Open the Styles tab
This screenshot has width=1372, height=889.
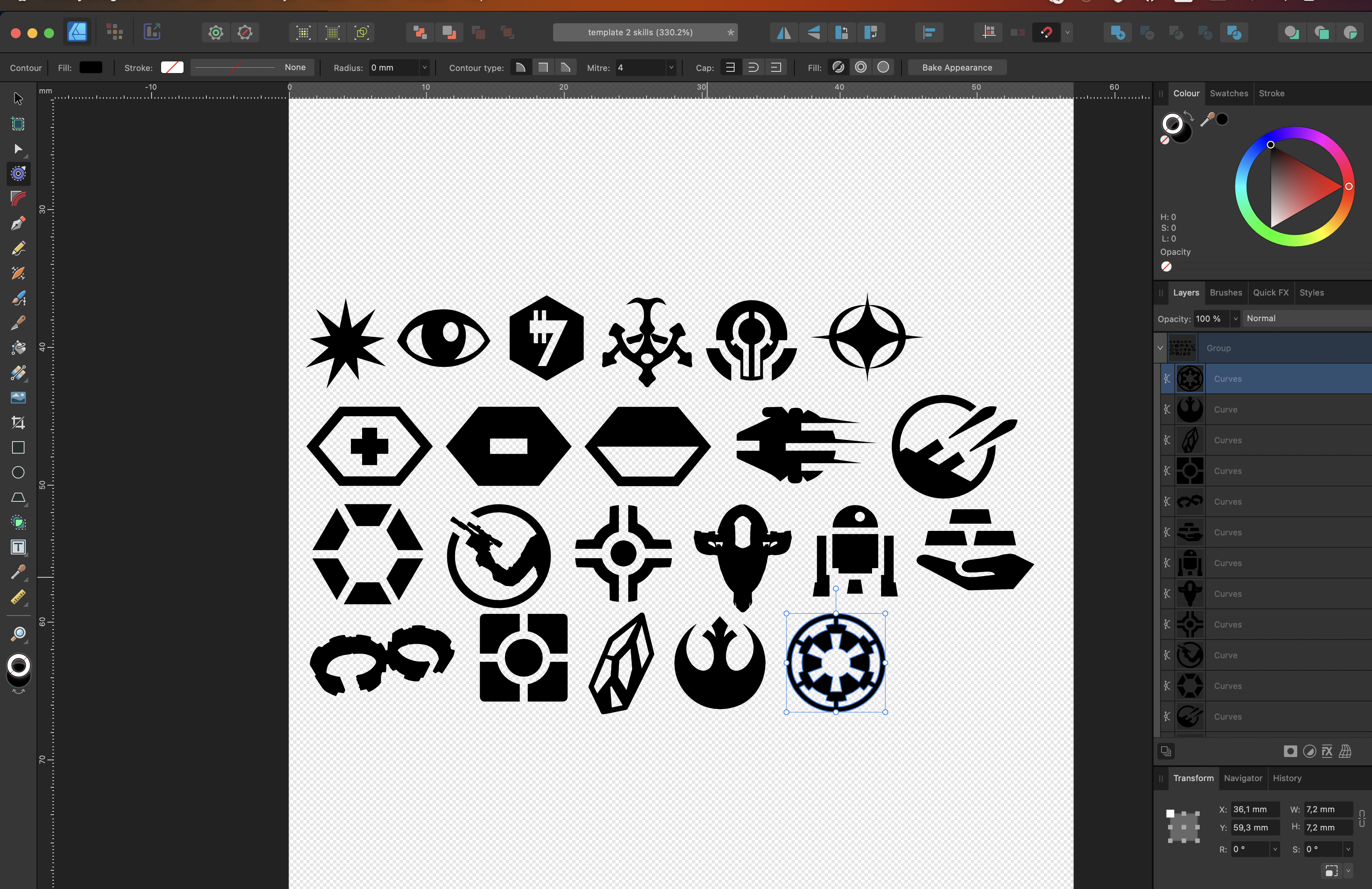pyautogui.click(x=1311, y=293)
